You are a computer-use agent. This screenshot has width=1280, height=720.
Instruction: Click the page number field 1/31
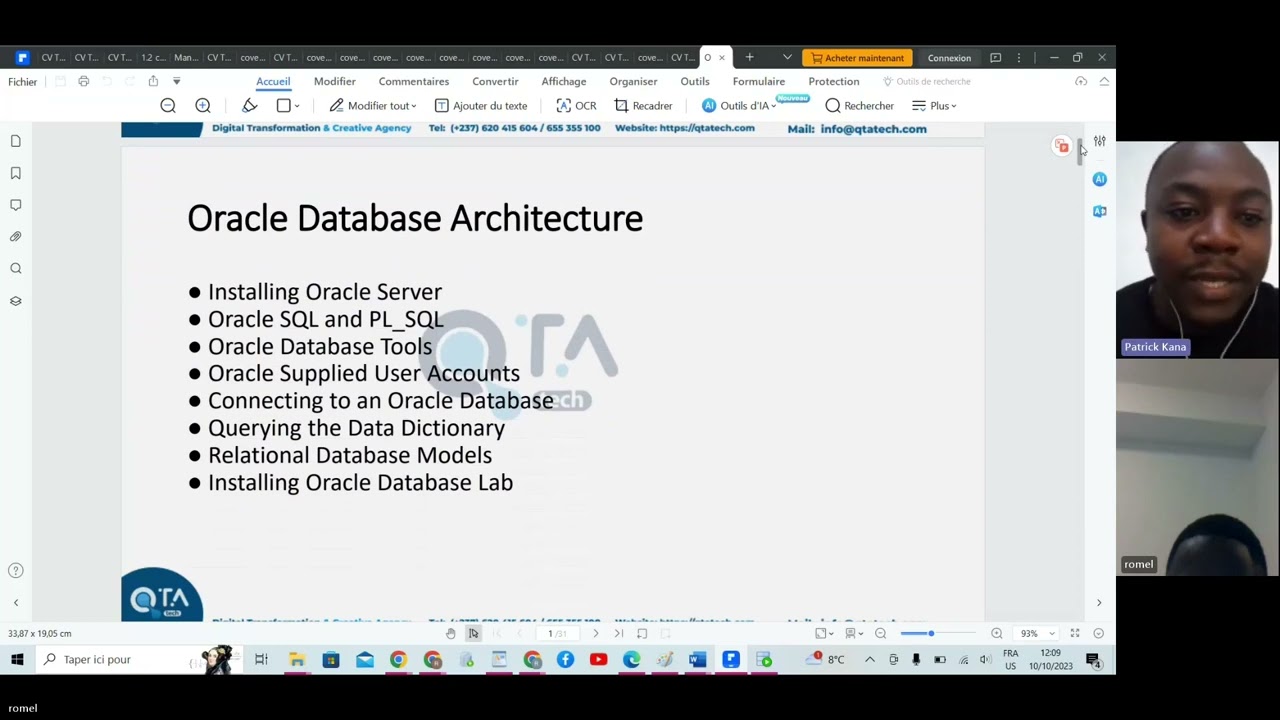pos(558,633)
